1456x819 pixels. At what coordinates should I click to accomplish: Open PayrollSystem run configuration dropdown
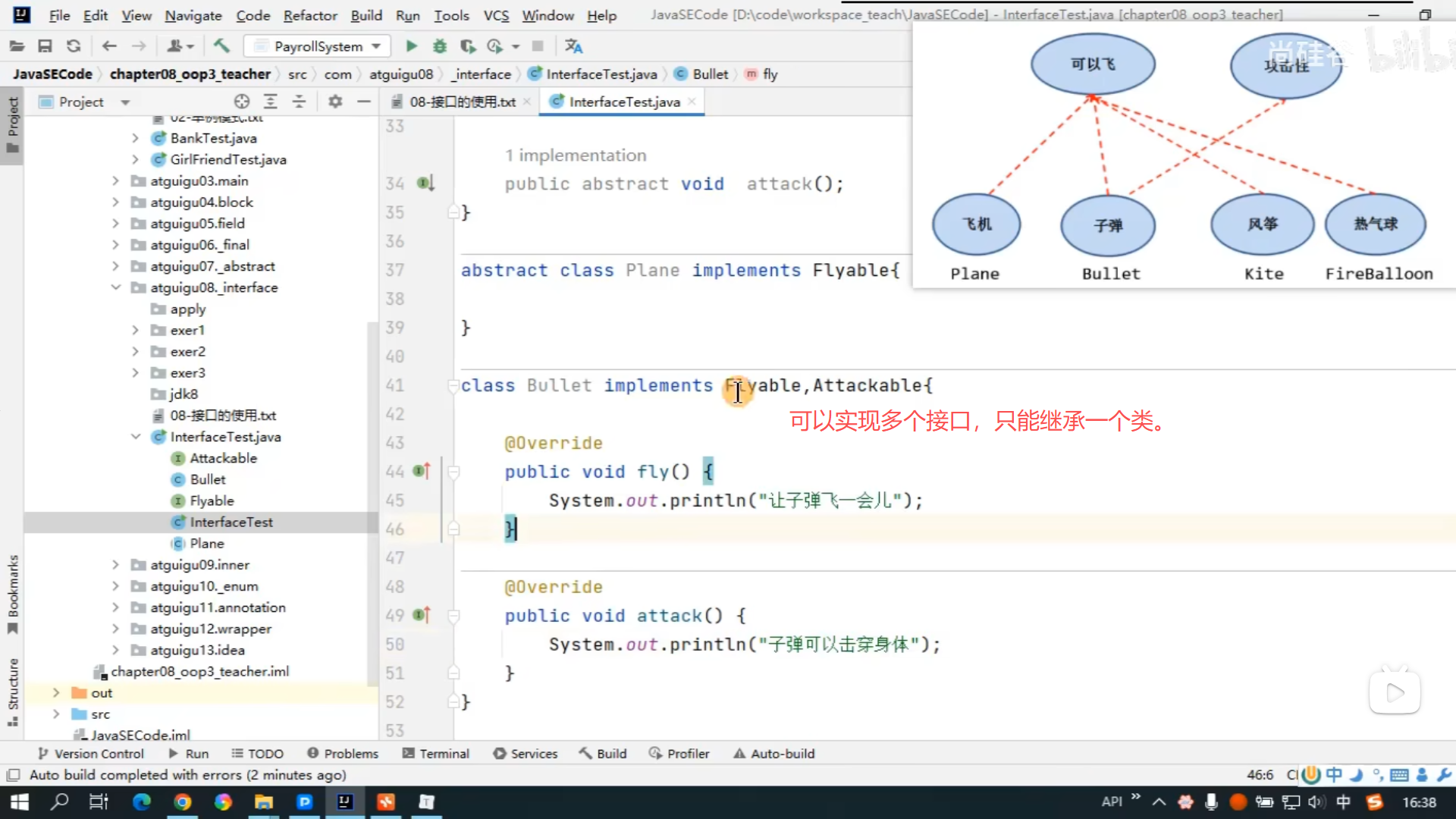(x=317, y=46)
